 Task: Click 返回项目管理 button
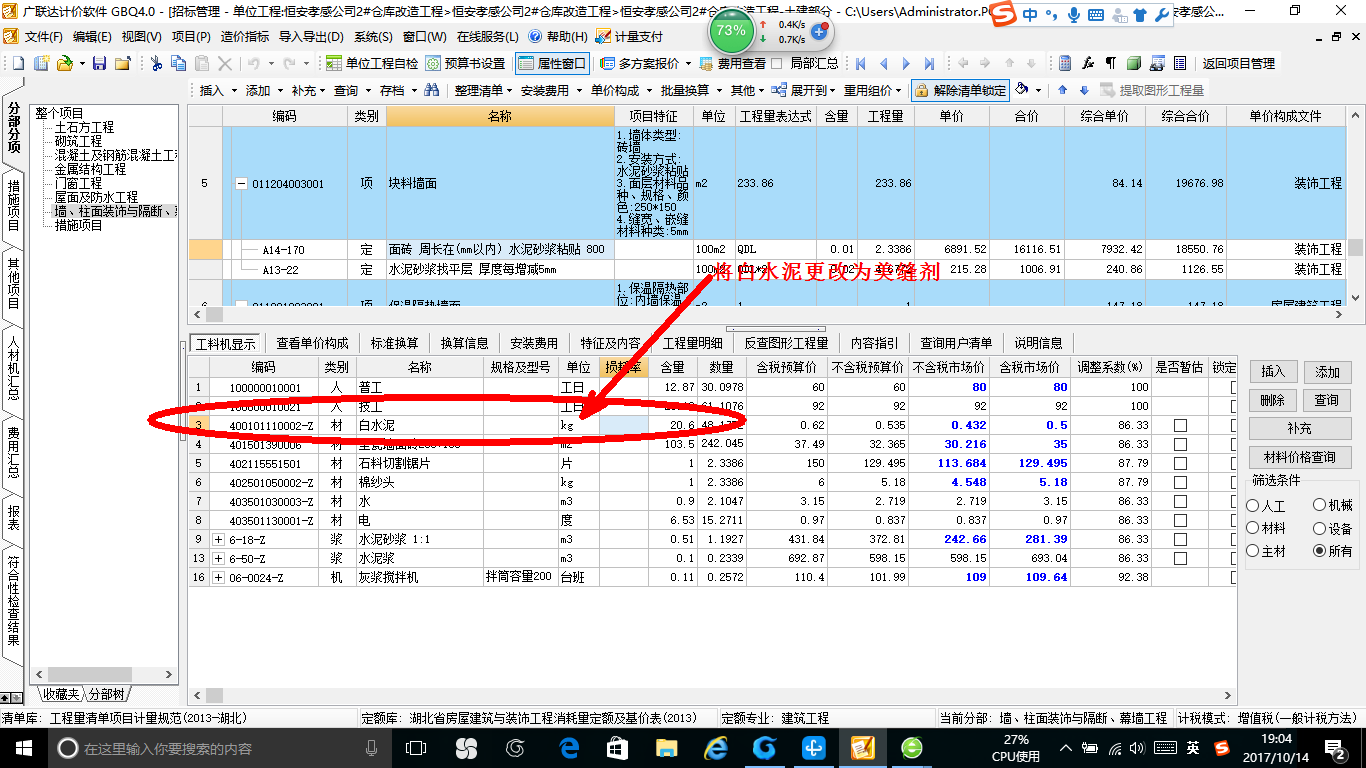1238,63
